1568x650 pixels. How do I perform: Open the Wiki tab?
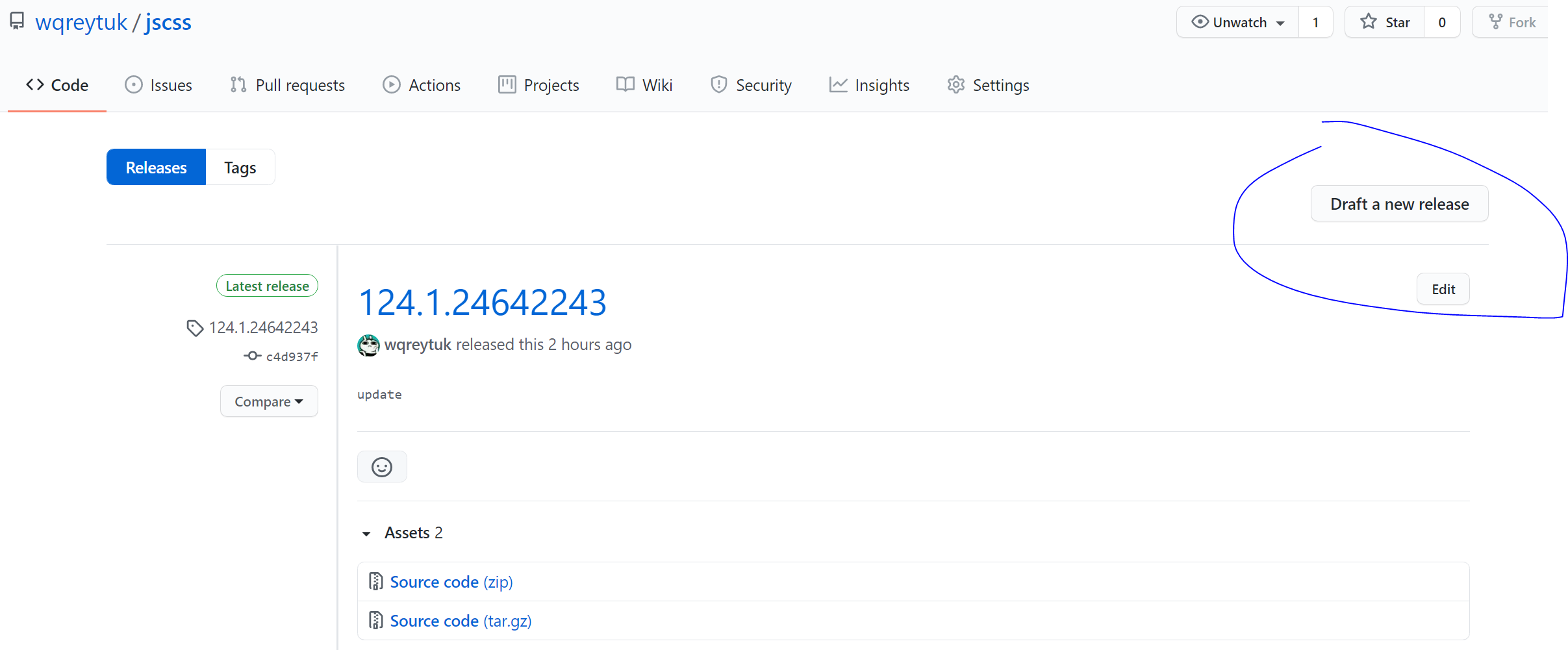(x=644, y=85)
